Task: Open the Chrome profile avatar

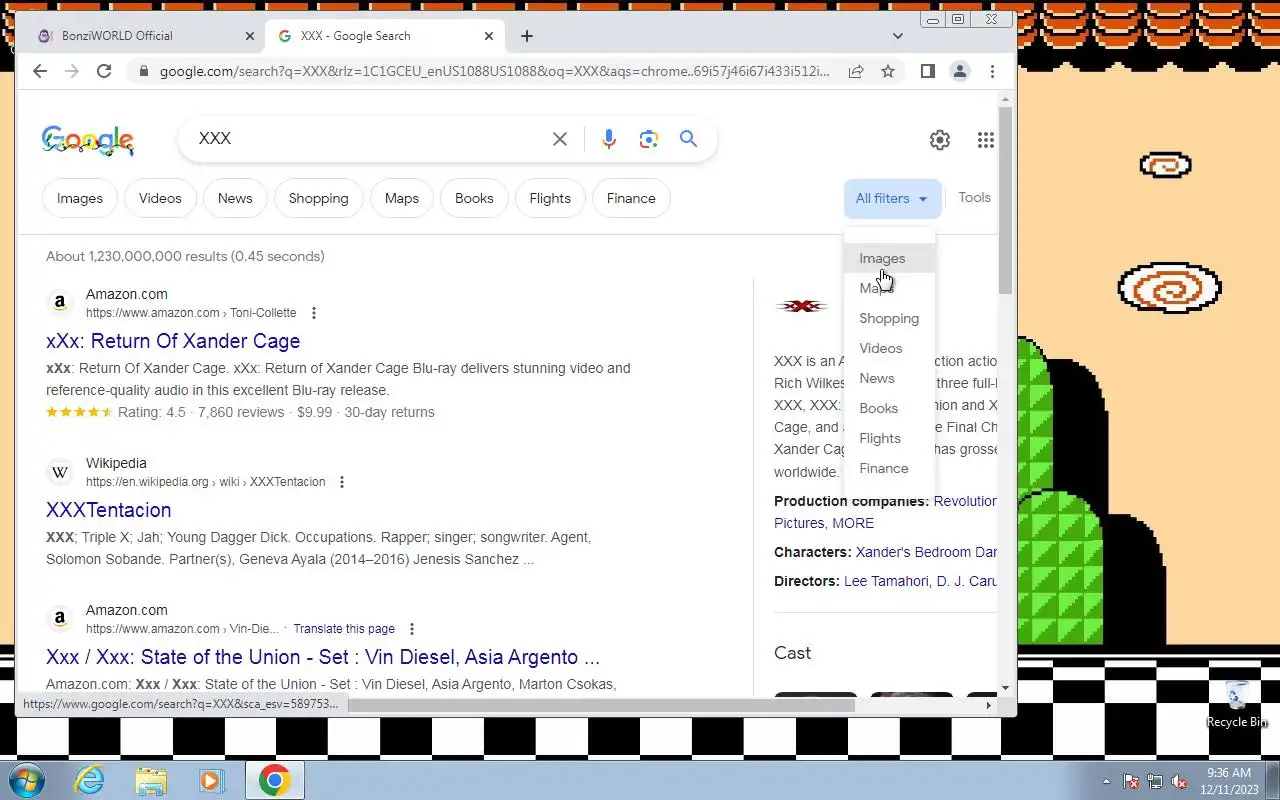Action: (x=960, y=71)
